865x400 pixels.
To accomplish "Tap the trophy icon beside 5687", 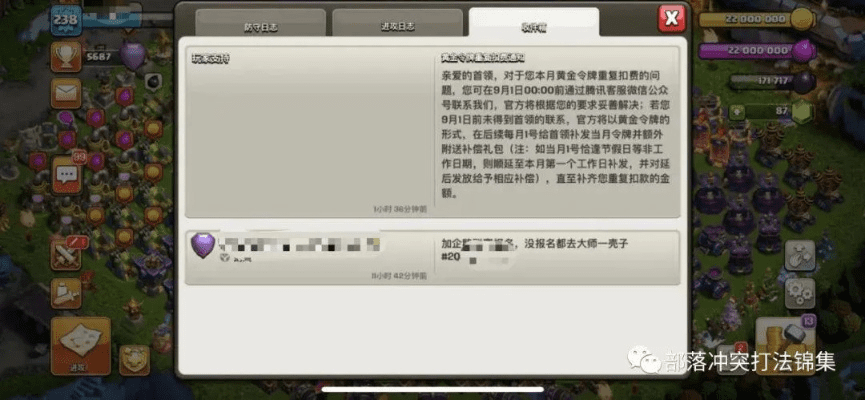I will pyautogui.click(x=67, y=57).
